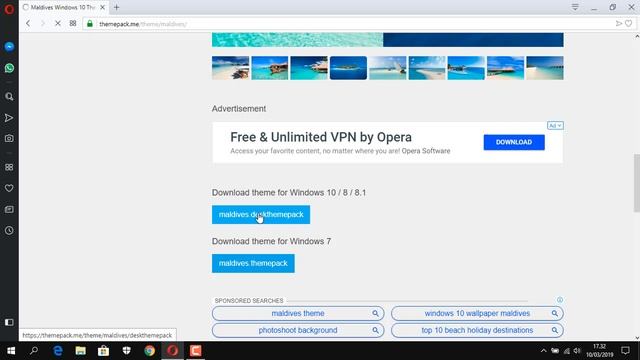Open the sixth Maldives thumbnail
This screenshot has height=360, width=640.
pos(427,68)
